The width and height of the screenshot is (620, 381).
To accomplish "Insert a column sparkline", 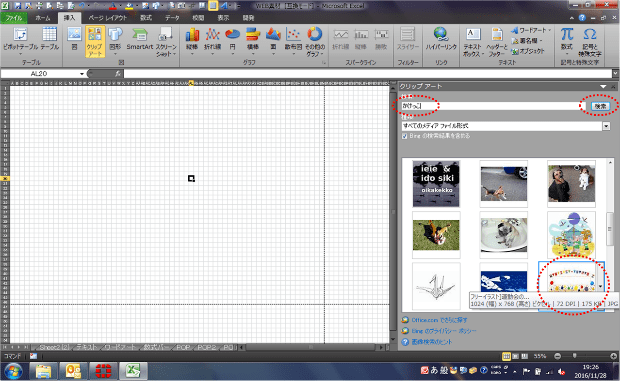I will pos(361,40).
